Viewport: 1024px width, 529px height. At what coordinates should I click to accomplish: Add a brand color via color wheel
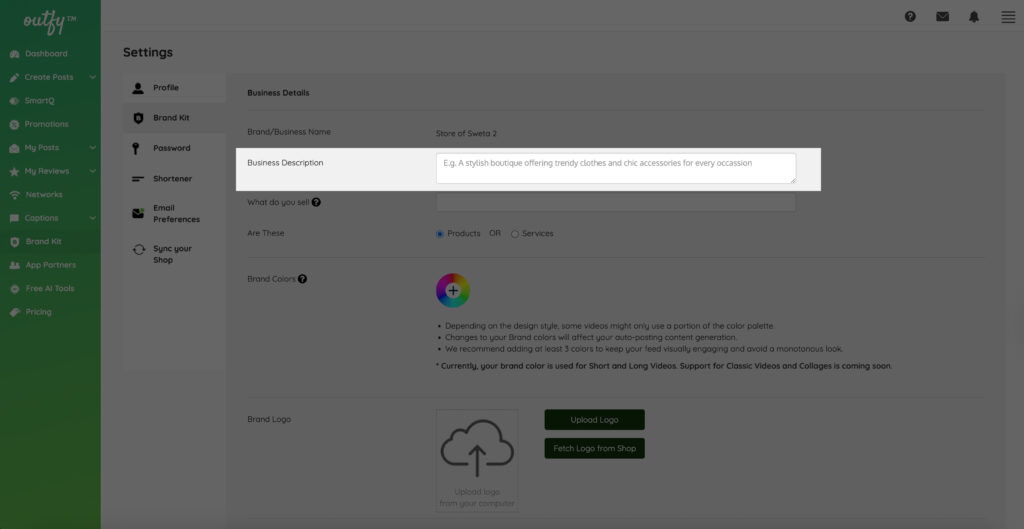pyautogui.click(x=453, y=290)
